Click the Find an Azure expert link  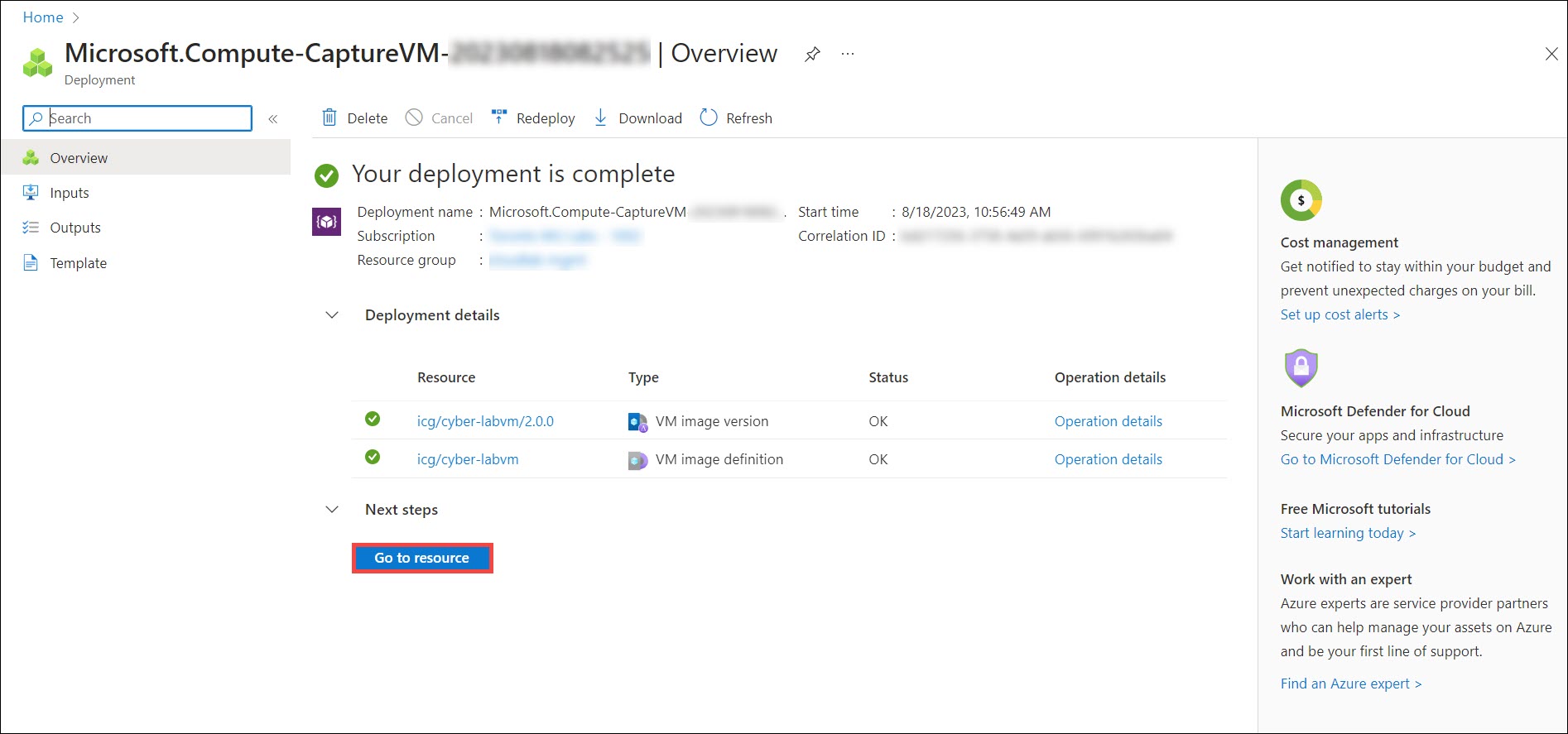click(x=1351, y=684)
